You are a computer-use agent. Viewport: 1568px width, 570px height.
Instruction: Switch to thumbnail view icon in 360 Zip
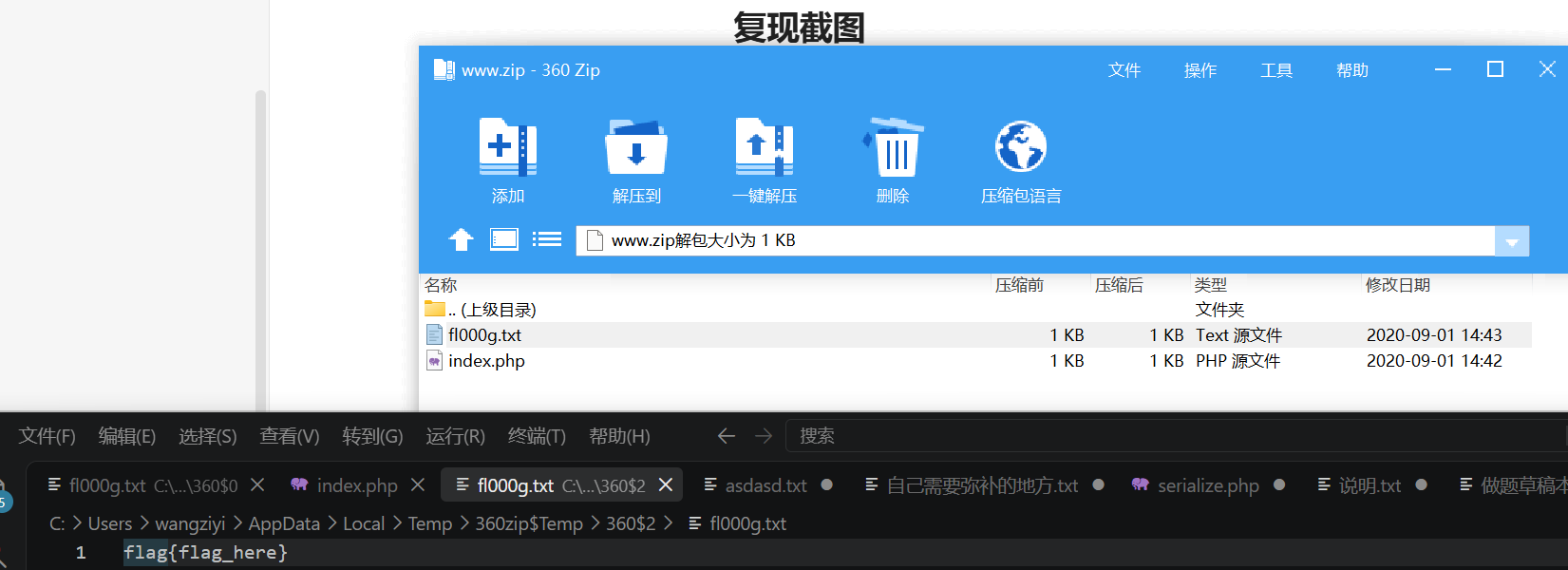[x=504, y=239]
